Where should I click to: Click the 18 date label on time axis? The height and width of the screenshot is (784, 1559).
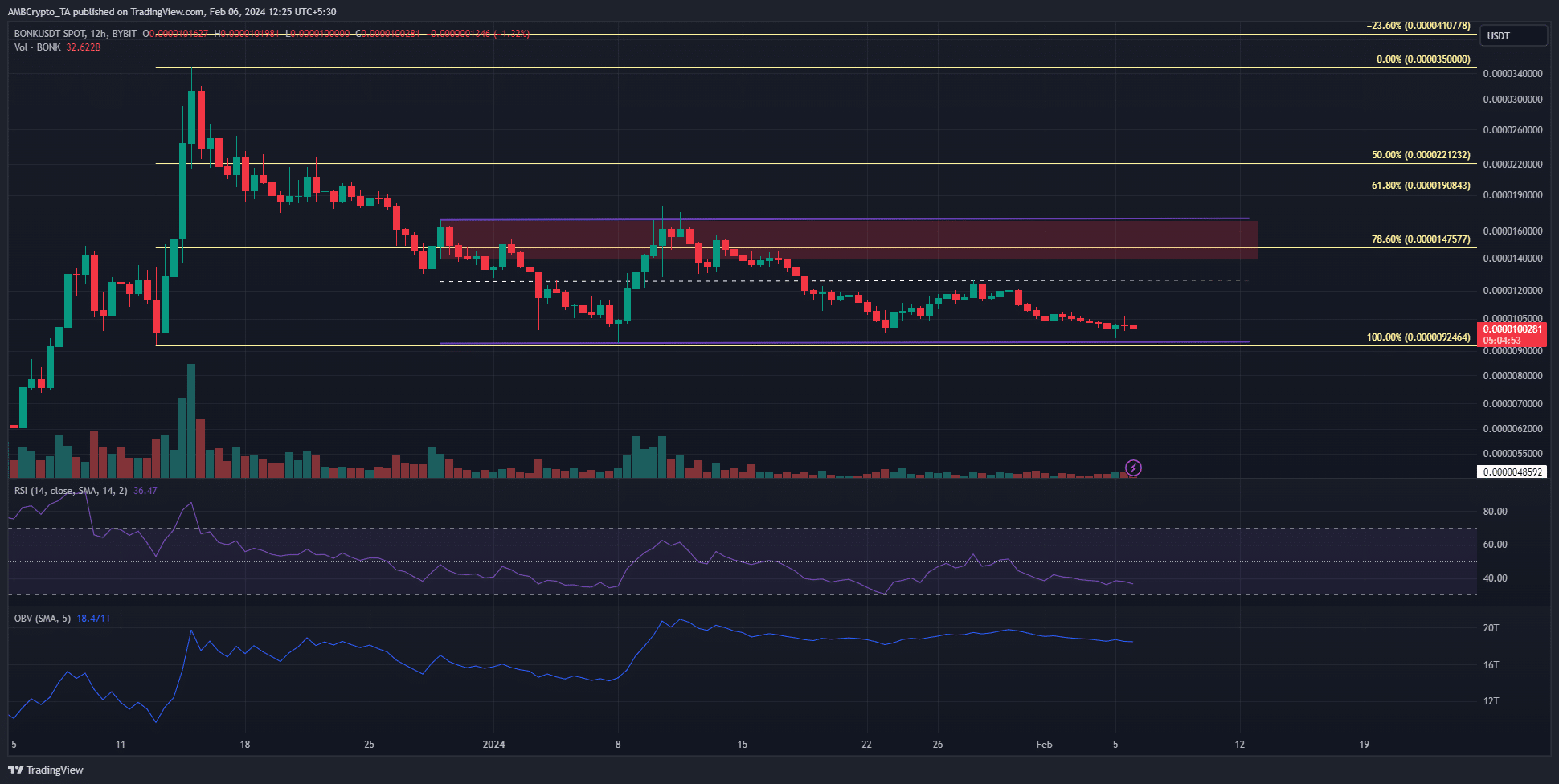245,745
